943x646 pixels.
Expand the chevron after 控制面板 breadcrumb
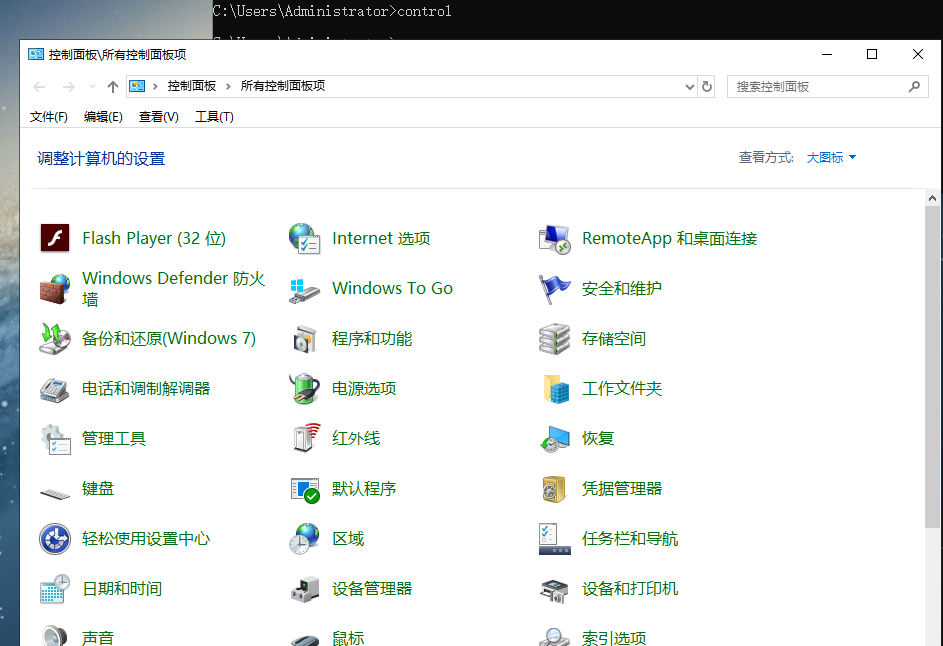pos(228,86)
